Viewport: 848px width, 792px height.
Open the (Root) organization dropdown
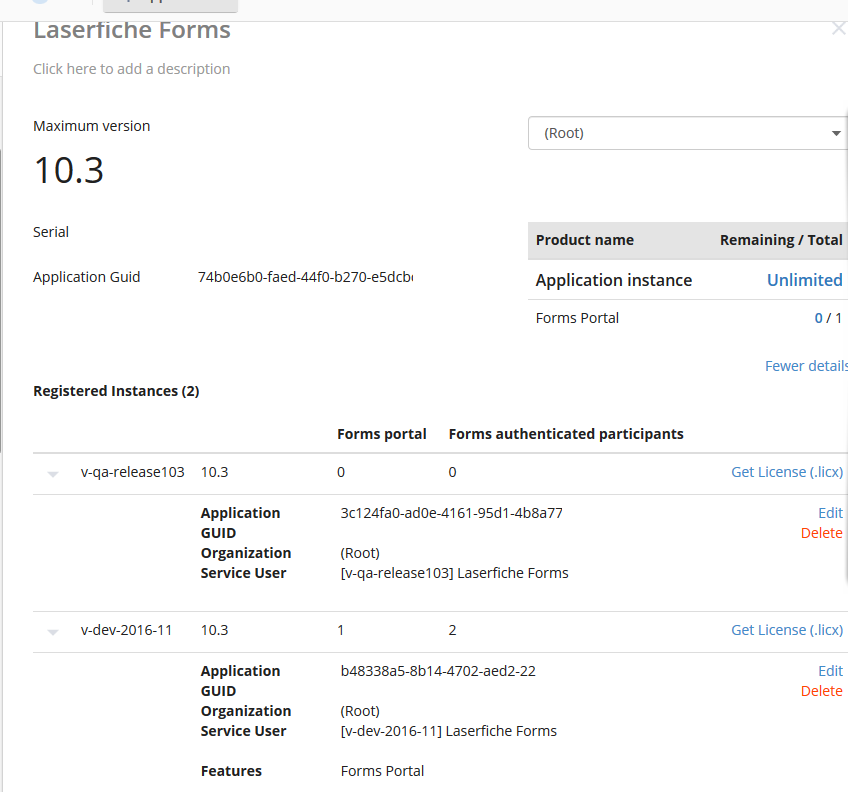point(687,133)
